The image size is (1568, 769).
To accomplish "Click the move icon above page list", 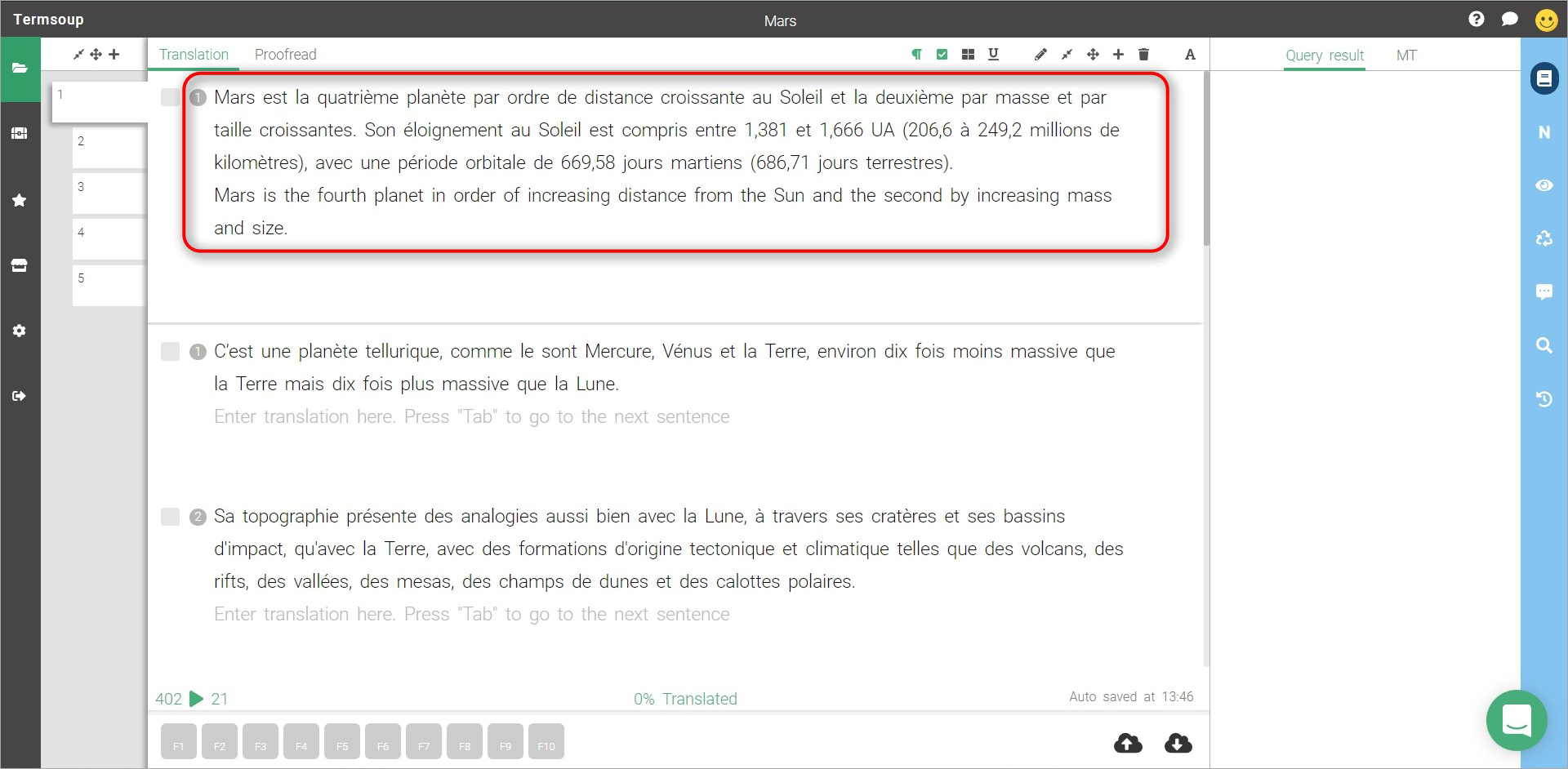I will tap(96, 55).
